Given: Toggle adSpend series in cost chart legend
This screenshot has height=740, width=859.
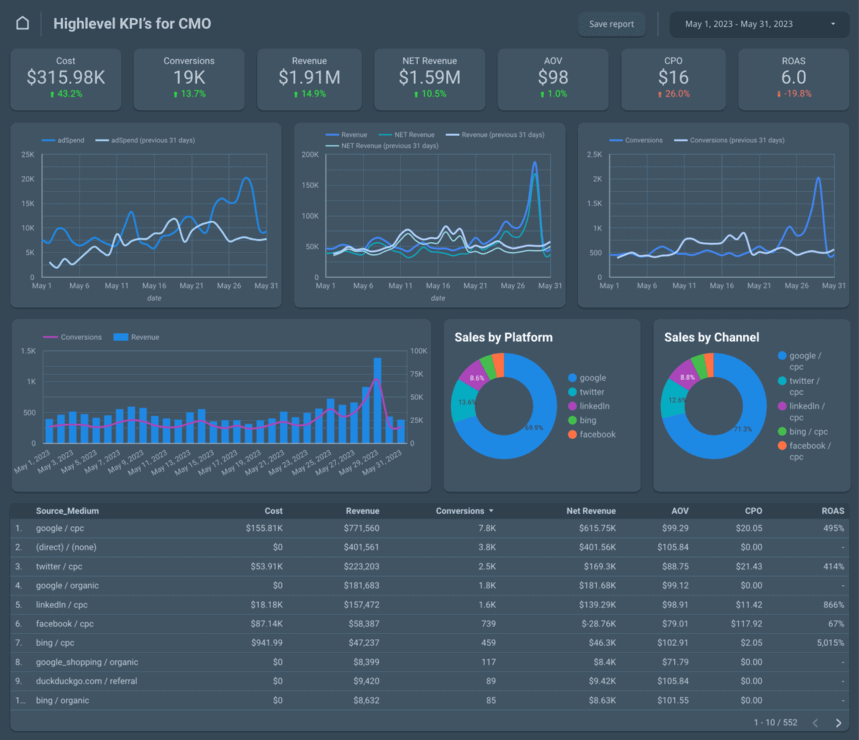Looking at the screenshot, I should tap(63, 140).
